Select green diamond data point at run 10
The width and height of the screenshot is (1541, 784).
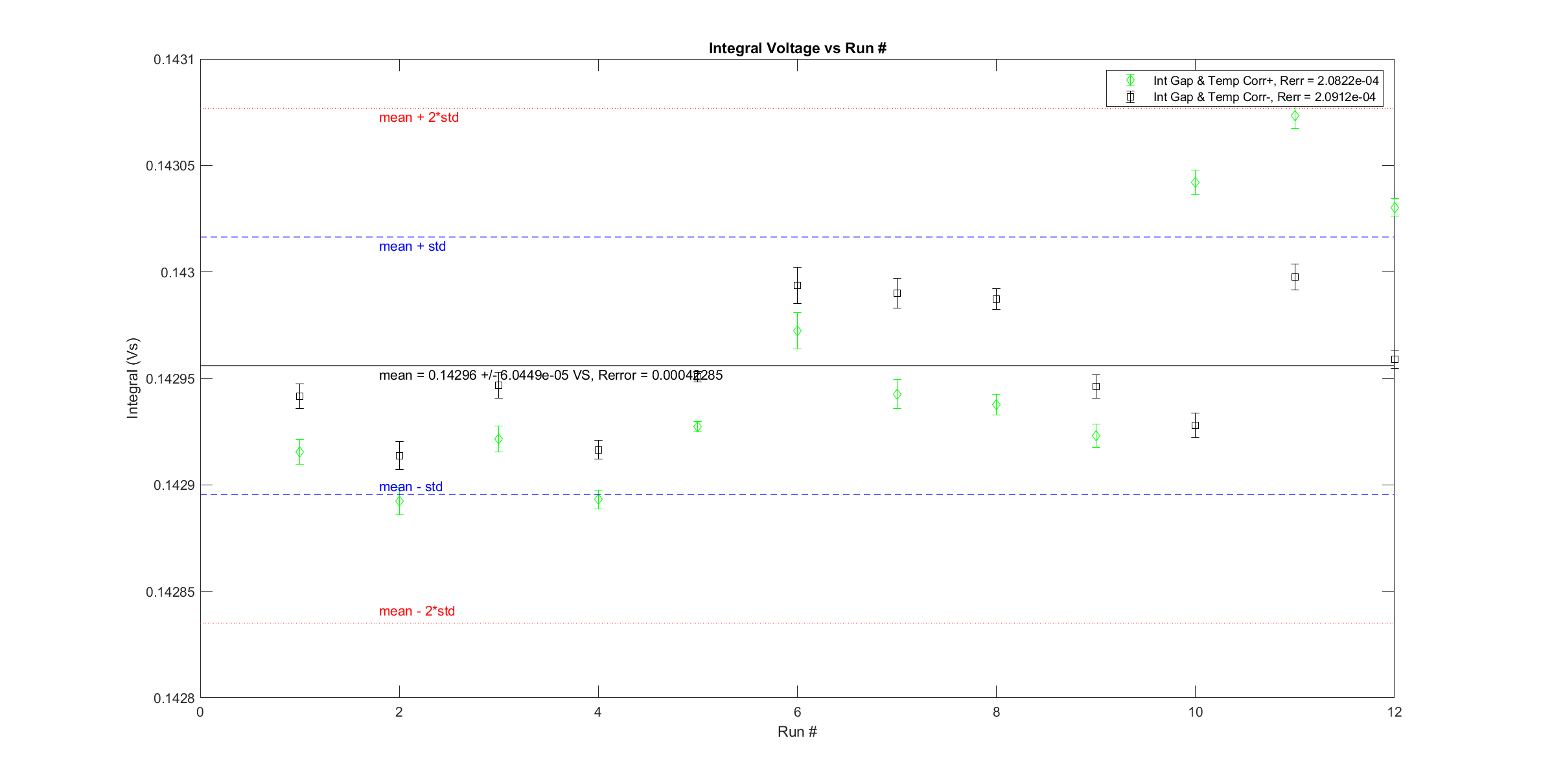click(x=1195, y=183)
